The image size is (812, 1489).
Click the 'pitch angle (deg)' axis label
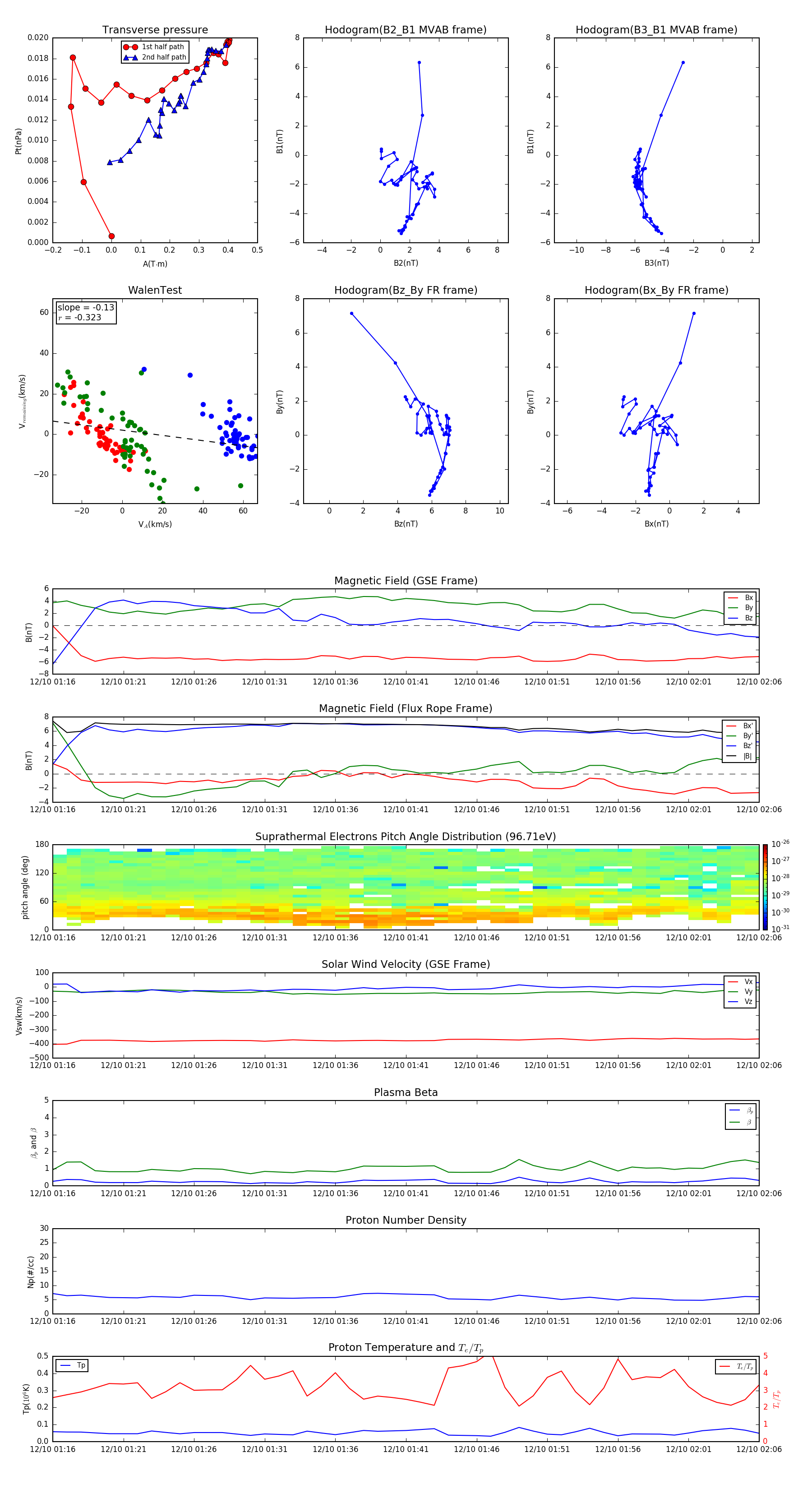25,887
